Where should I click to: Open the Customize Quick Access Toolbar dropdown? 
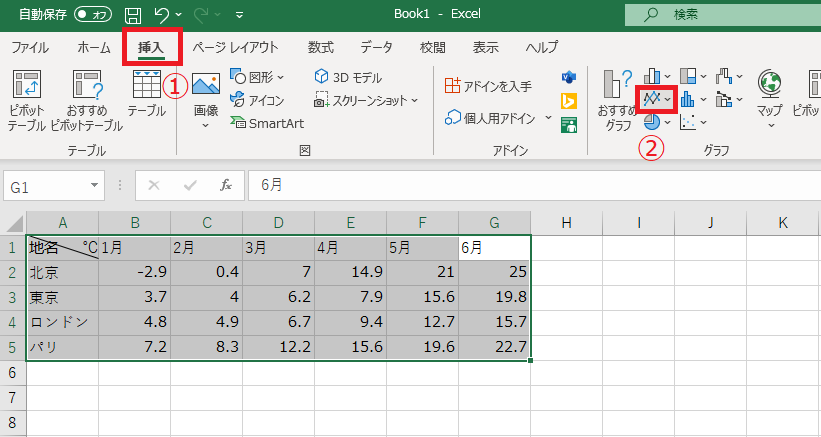point(239,15)
